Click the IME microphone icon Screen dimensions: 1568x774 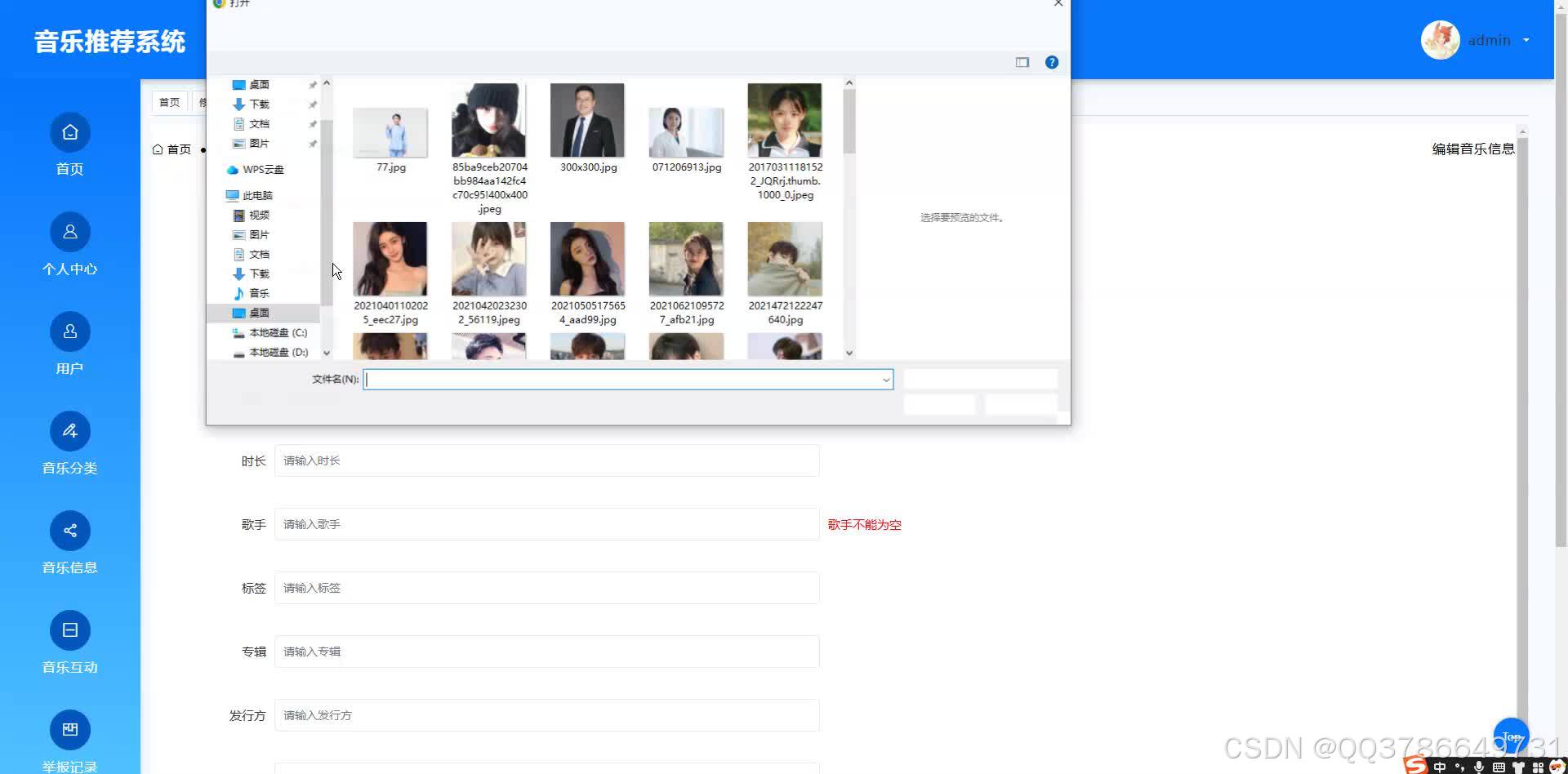pyautogui.click(x=1479, y=767)
